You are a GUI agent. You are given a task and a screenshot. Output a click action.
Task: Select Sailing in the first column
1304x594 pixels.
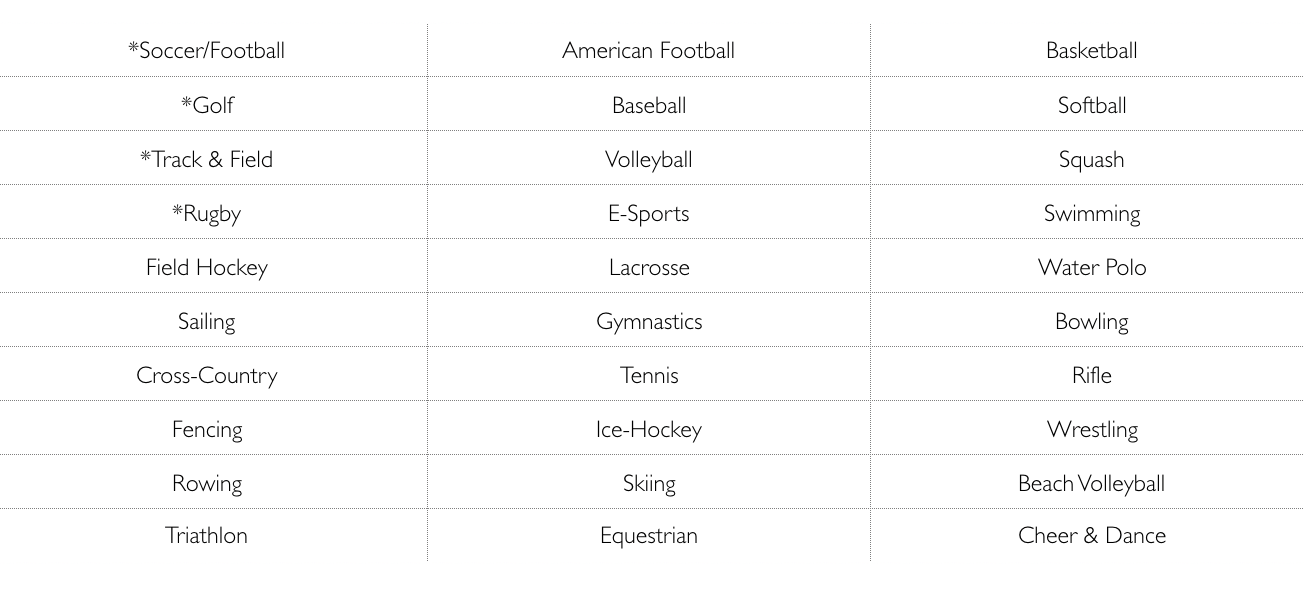coord(206,321)
